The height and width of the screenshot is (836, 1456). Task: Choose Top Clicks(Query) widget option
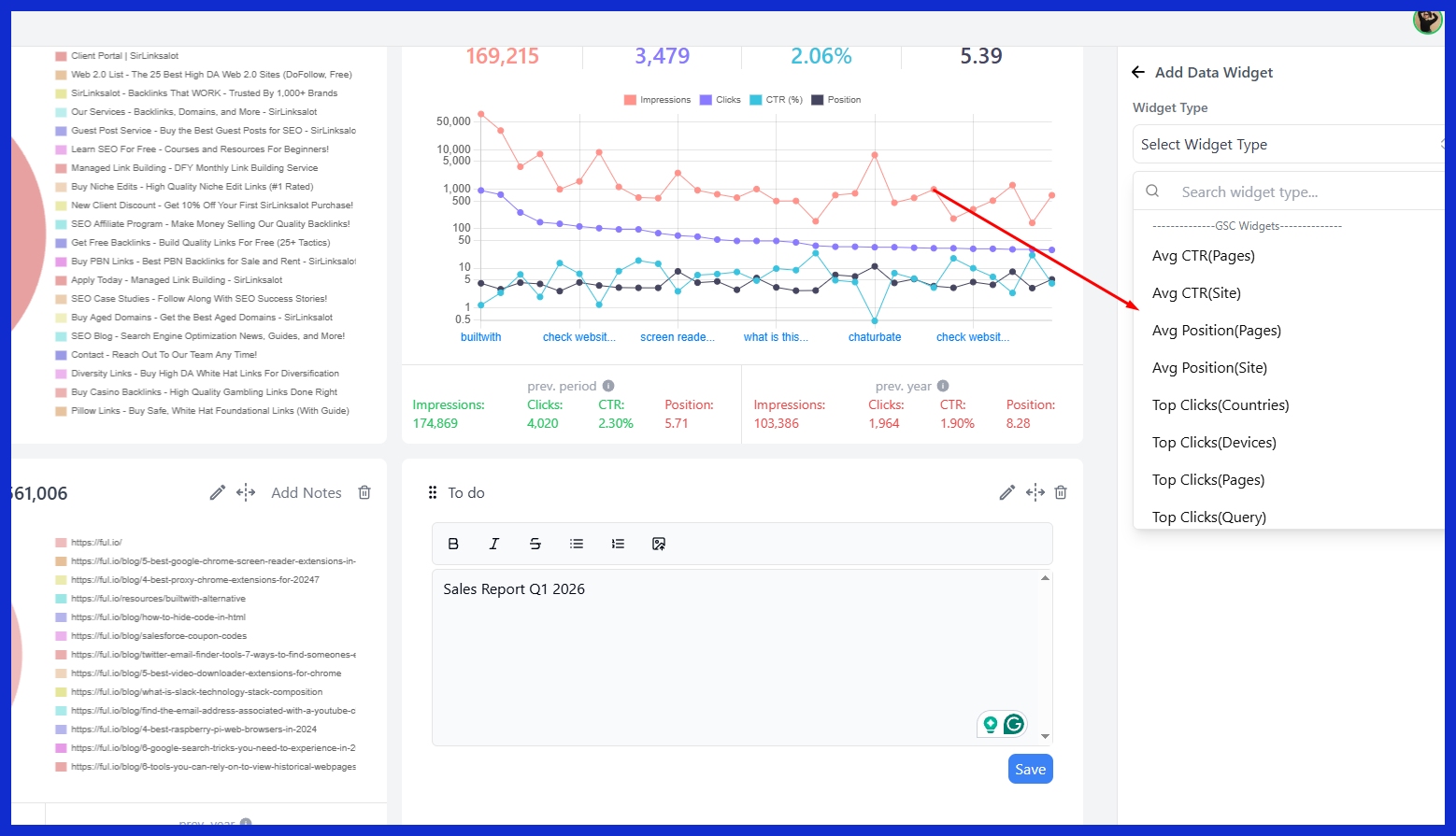[1208, 517]
